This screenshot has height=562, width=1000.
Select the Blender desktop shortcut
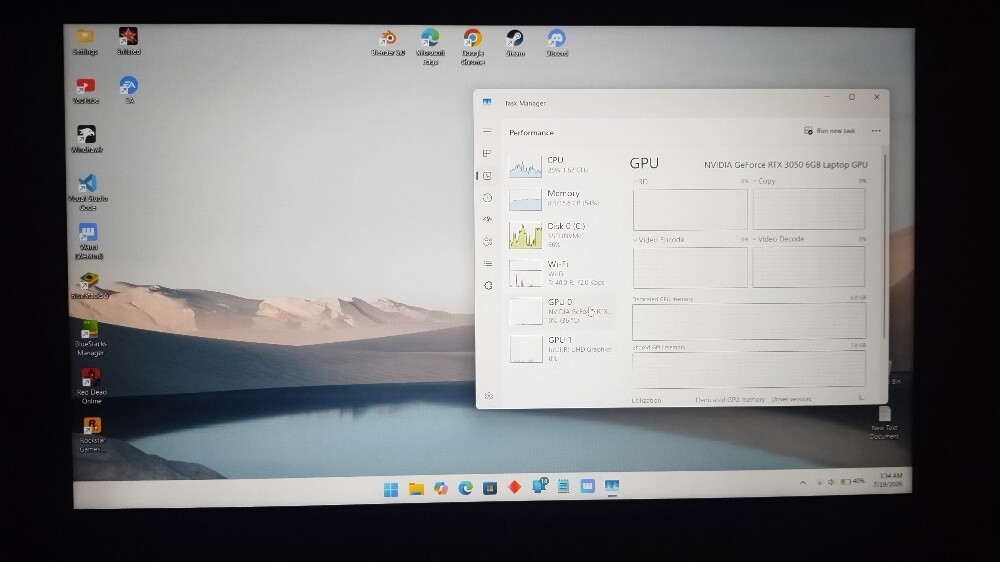coord(388,43)
